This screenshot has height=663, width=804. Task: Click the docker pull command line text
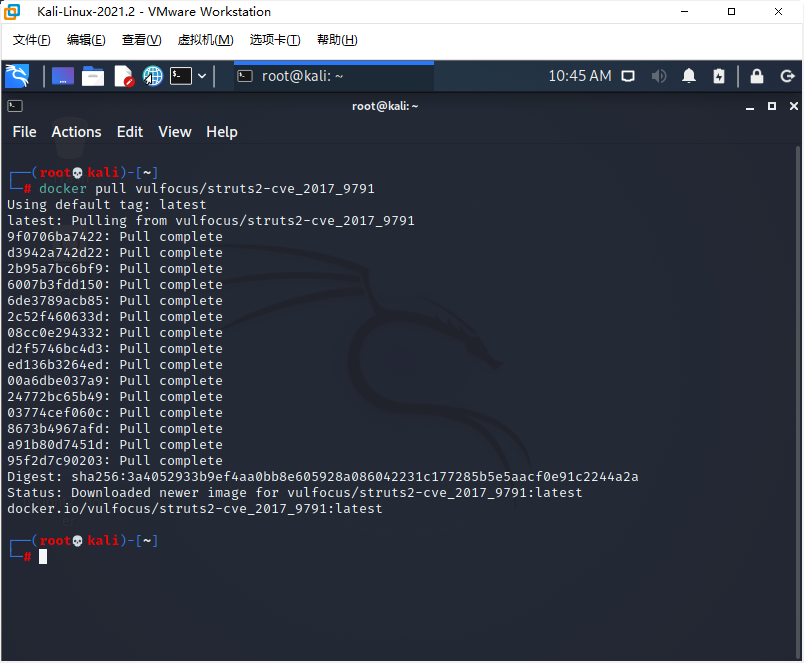point(207,189)
